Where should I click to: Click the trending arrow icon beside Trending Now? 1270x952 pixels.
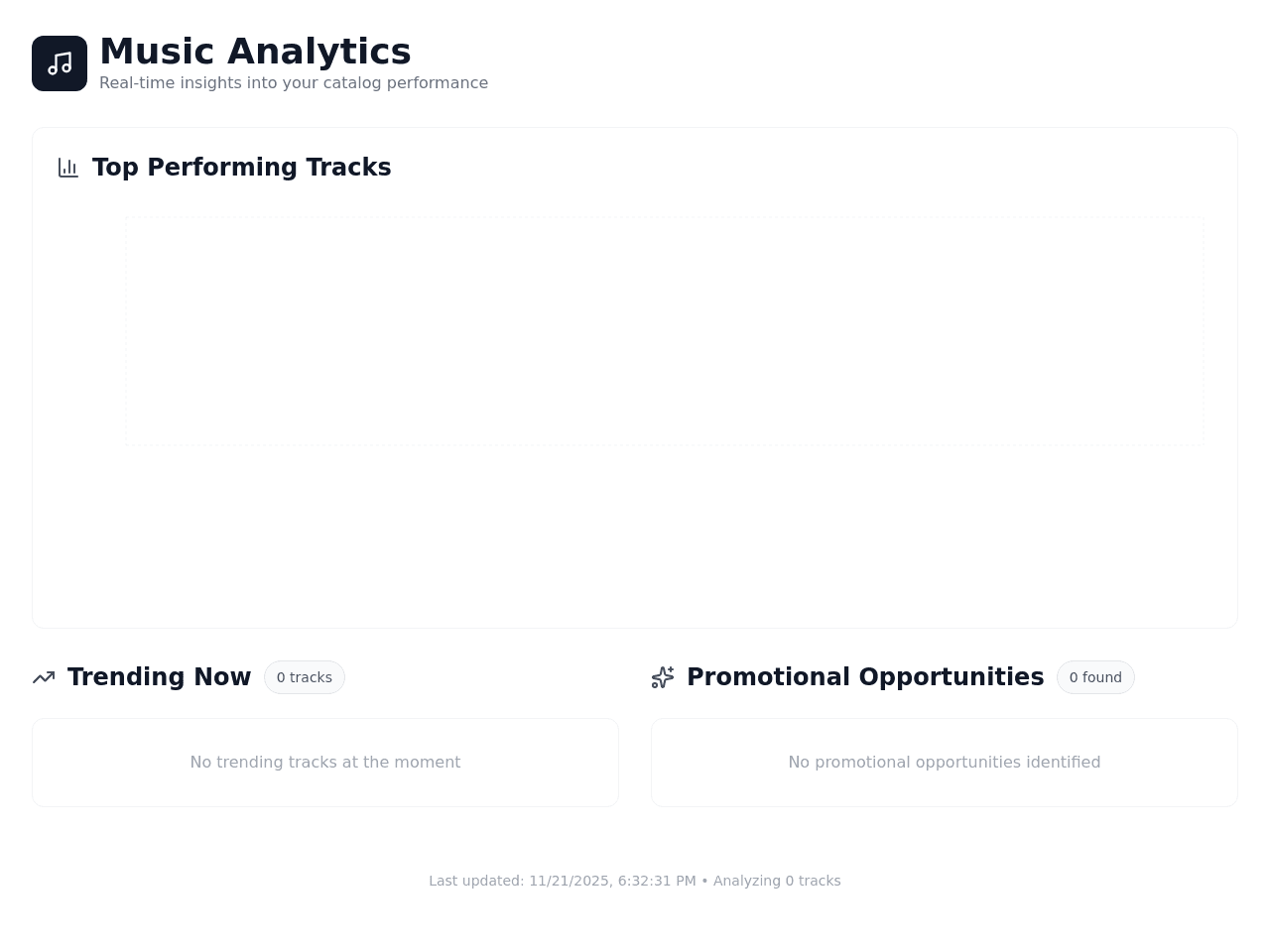[44, 677]
